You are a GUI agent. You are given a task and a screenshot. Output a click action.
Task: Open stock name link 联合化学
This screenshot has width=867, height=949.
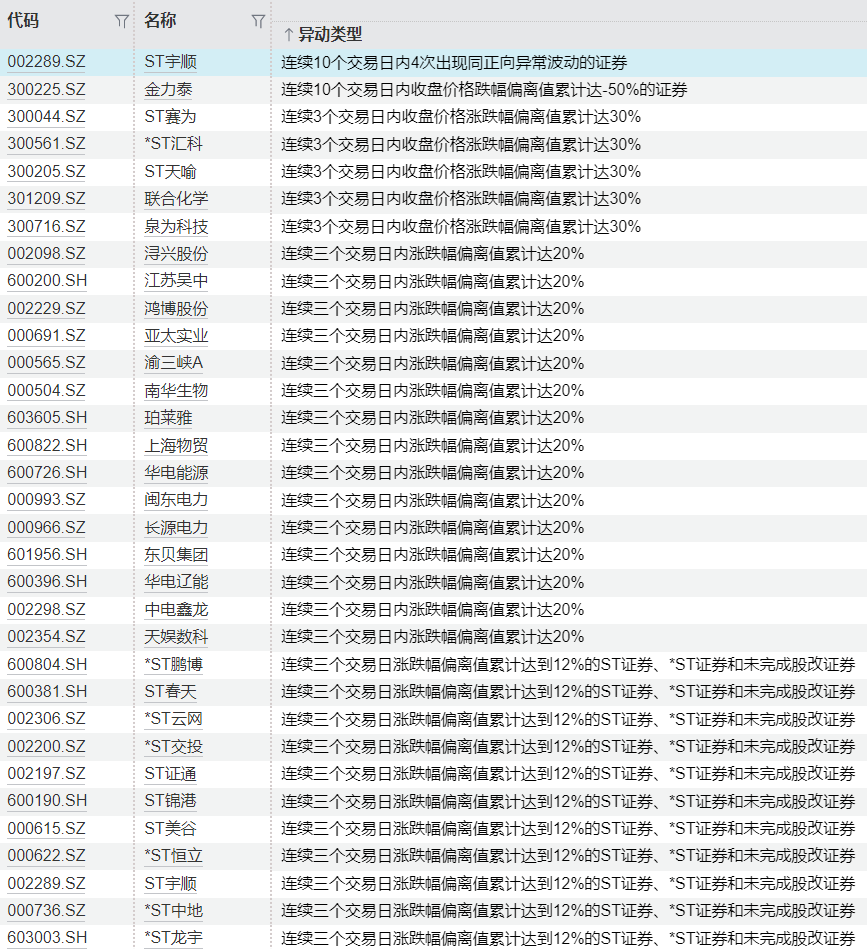176,199
